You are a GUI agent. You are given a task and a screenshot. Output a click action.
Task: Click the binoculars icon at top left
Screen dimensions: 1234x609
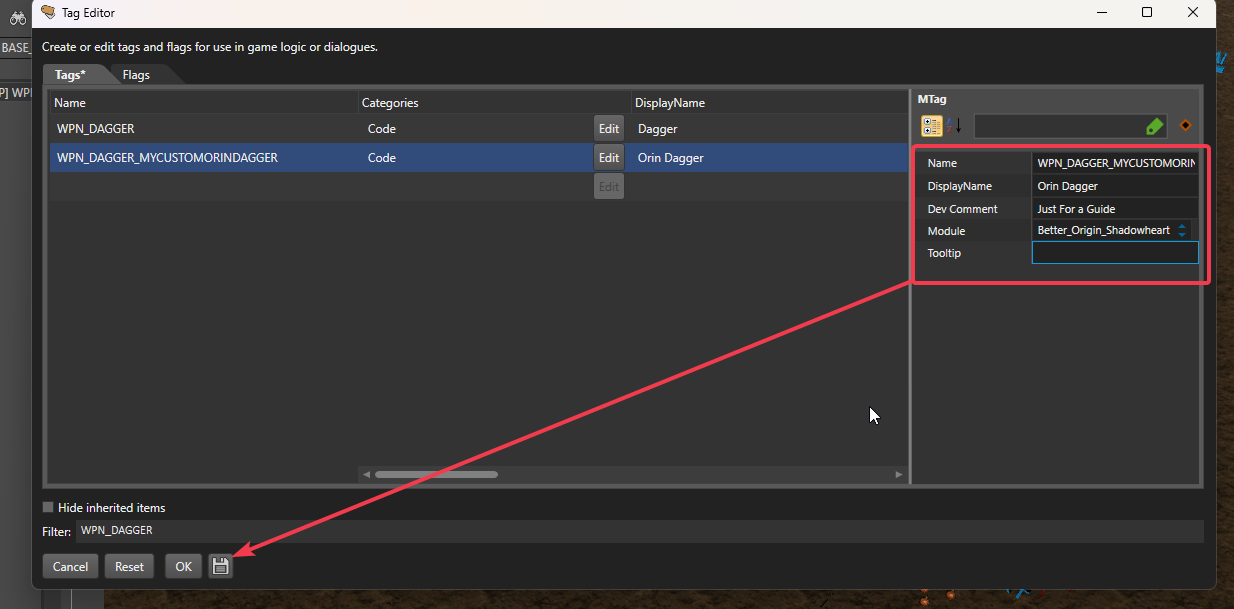[17, 18]
